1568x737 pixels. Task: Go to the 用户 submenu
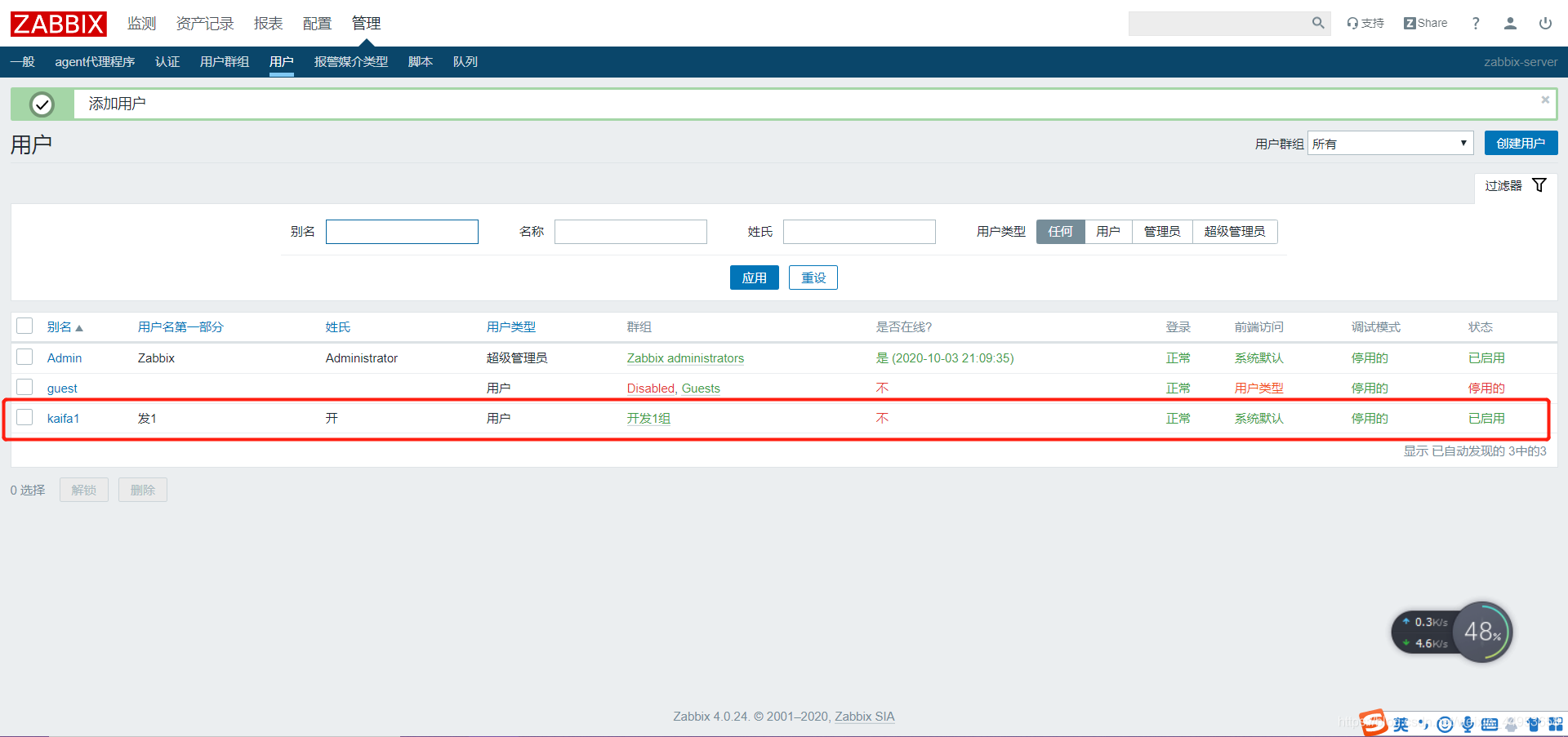point(282,62)
